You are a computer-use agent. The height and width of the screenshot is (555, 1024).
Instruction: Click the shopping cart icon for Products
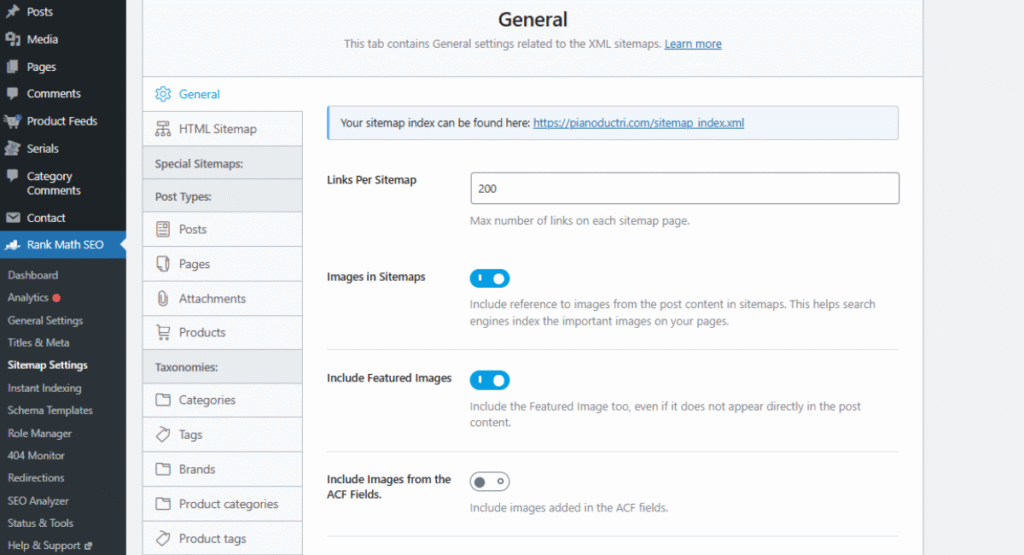pyautogui.click(x=163, y=332)
